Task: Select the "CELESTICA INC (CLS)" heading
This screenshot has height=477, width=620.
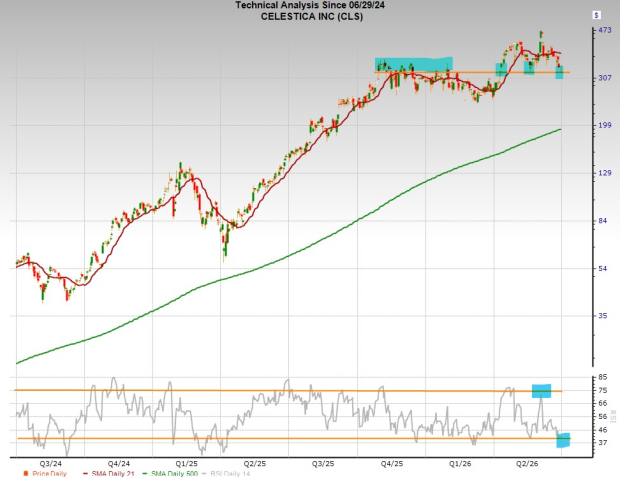Action: pos(312,17)
